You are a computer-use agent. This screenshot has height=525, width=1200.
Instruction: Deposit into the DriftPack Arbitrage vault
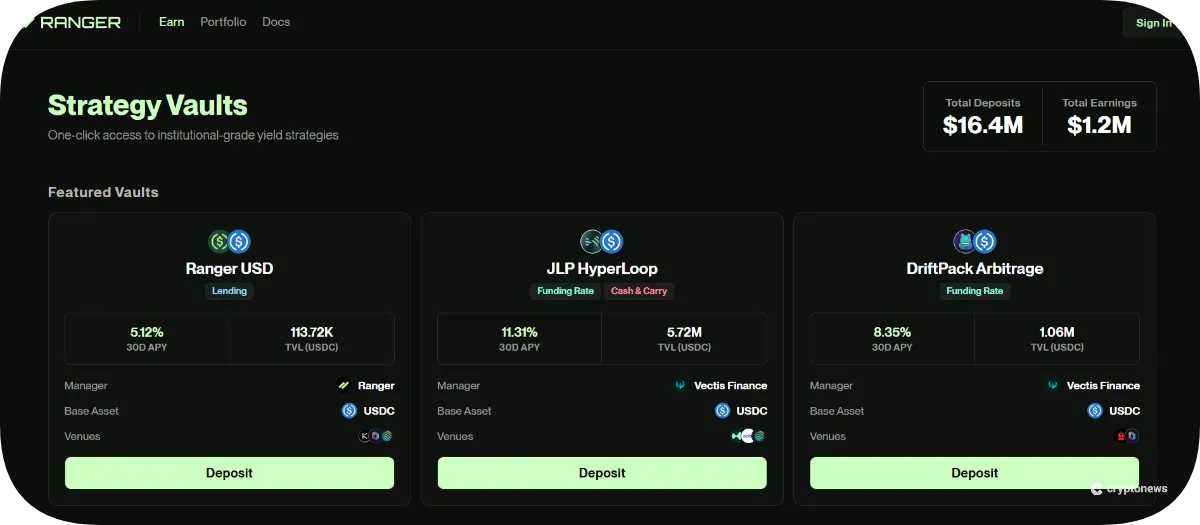coord(974,473)
